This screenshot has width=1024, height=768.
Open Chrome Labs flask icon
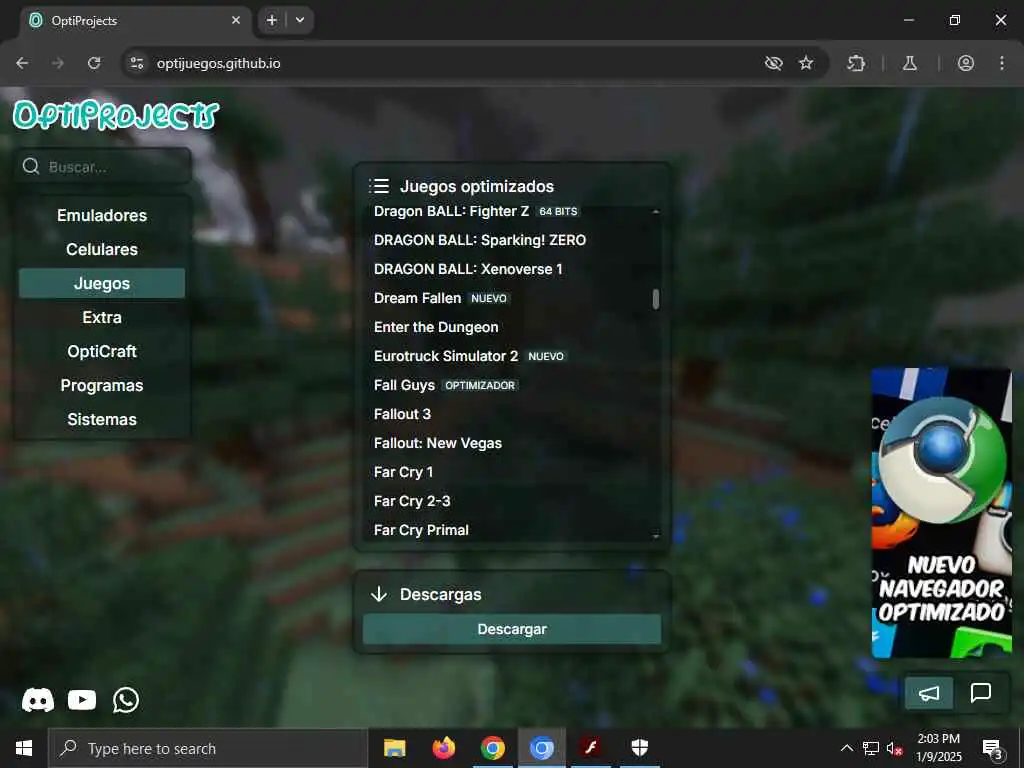[910, 63]
